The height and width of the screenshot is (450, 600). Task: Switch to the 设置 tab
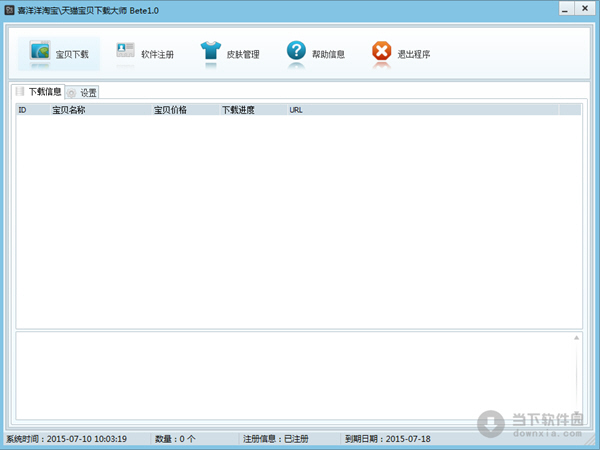(x=82, y=93)
